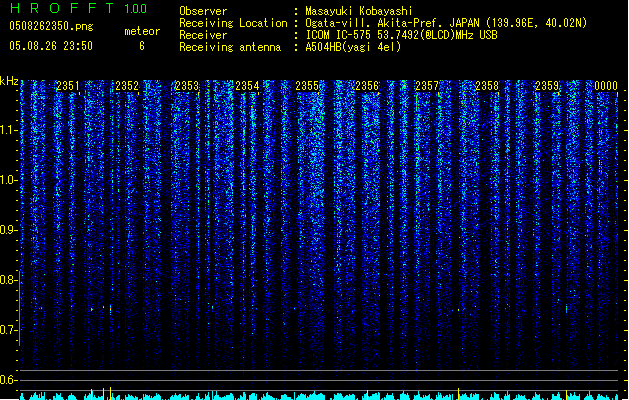Click the 0000 time label
Screen dimensions: 629x400
click(x=606, y=86)
